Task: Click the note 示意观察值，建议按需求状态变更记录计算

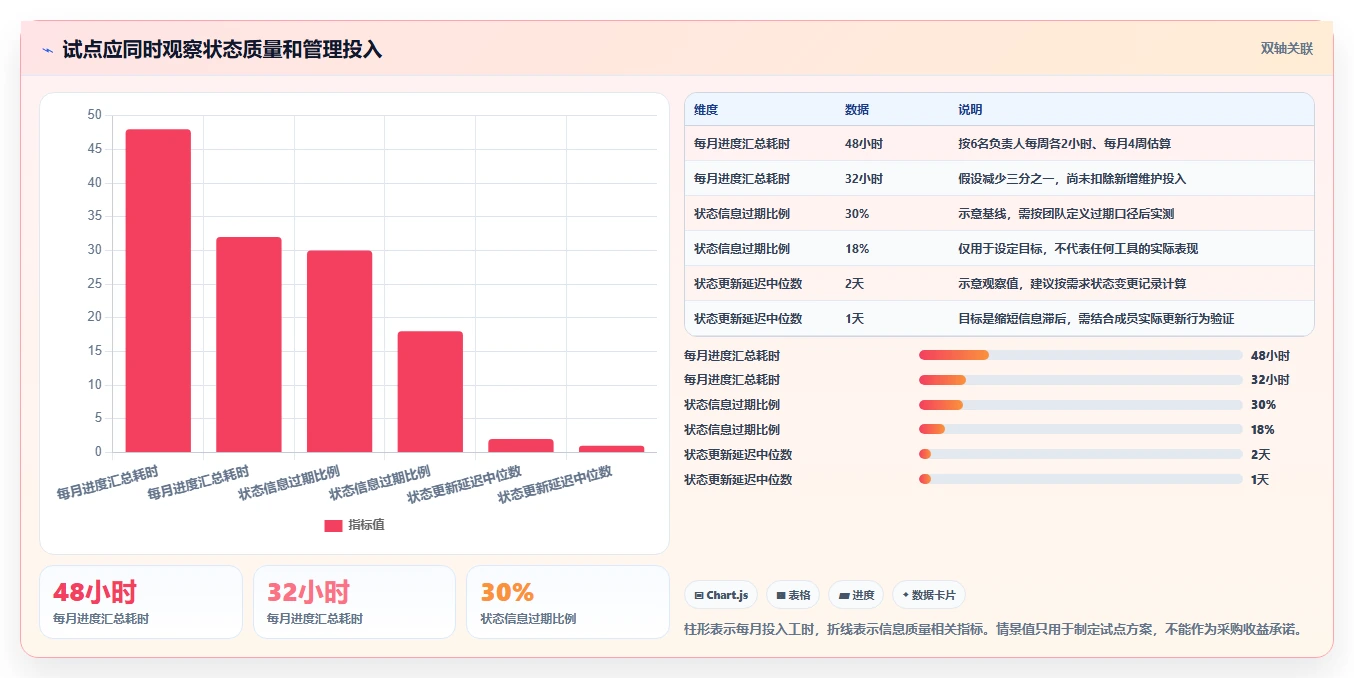Action: click(x=1072, y=284)
